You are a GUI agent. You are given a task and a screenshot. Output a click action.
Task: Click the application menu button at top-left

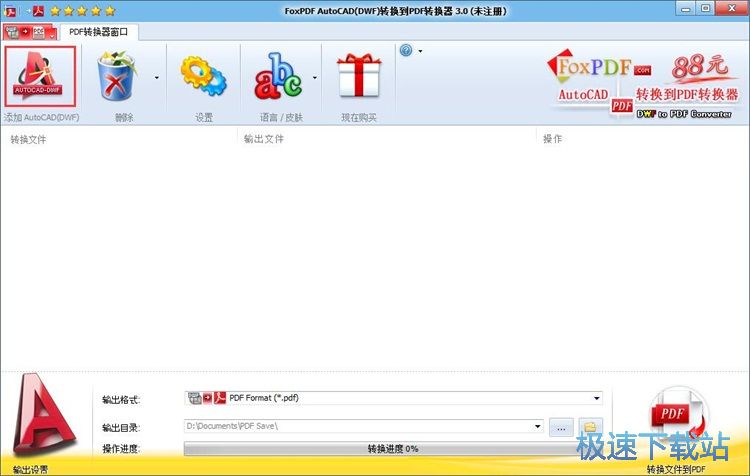[30, 32]
